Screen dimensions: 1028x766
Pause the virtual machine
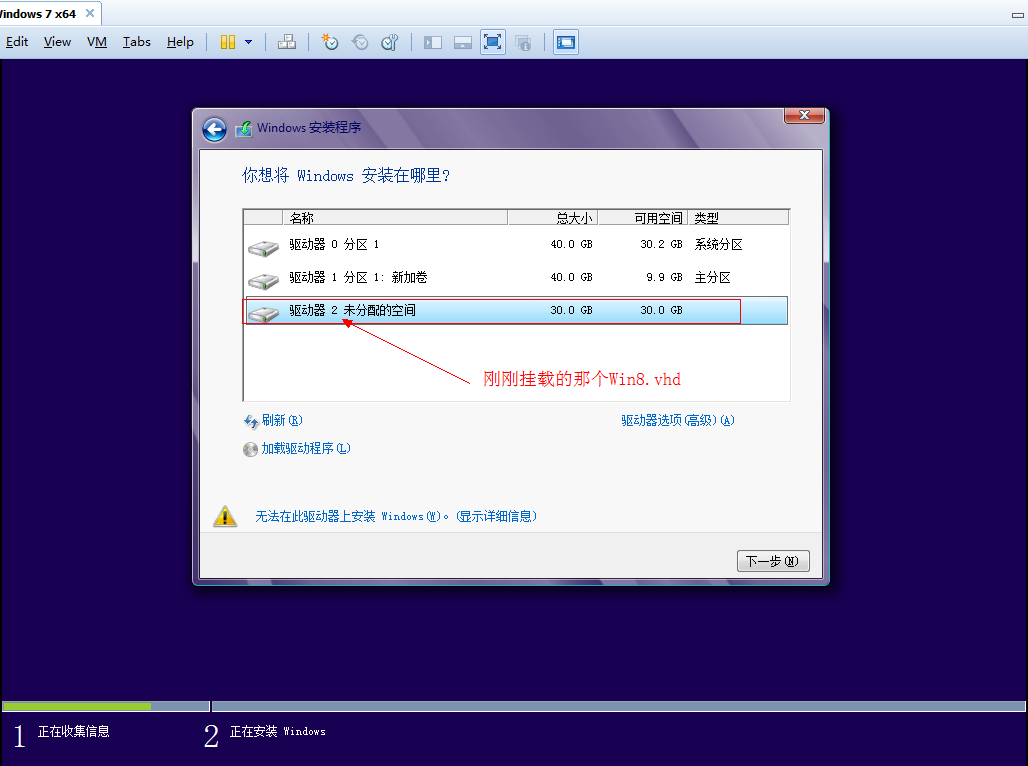pyautogui.click(x=227, y=43)
